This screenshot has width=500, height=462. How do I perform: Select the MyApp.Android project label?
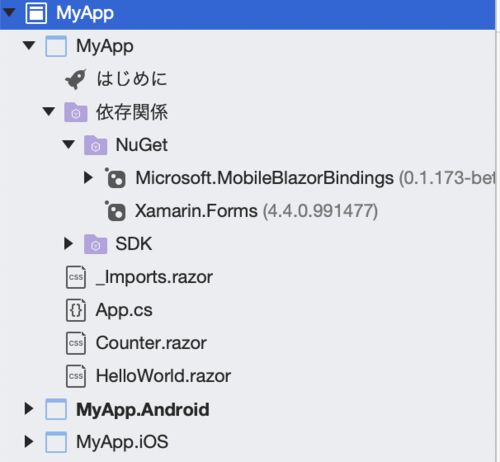(x=143, y=409)
